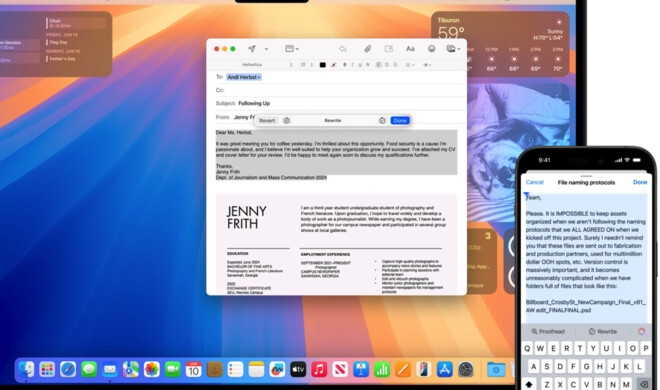Screen dimensions: 660x390
Task: Open the send options arrow beside the paper plane
Action: [266, 49]
